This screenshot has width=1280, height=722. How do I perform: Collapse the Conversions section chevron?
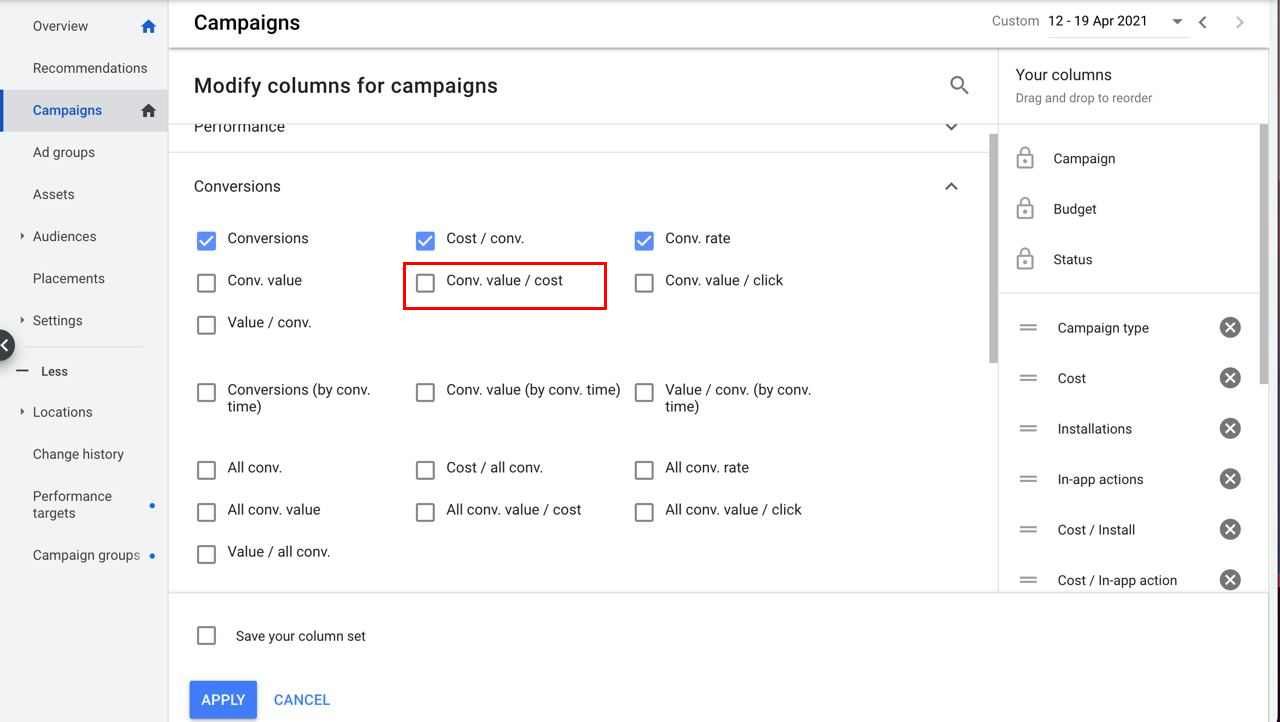pyautogui.click(x=951, y=186)
